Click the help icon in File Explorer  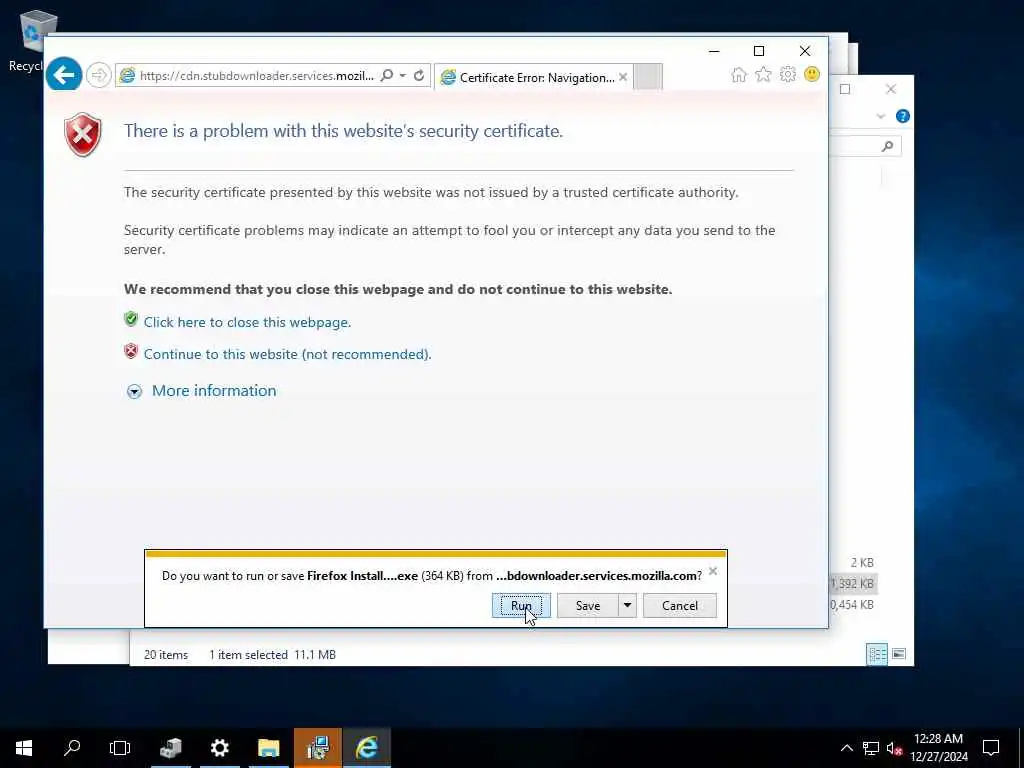[903, 116]
